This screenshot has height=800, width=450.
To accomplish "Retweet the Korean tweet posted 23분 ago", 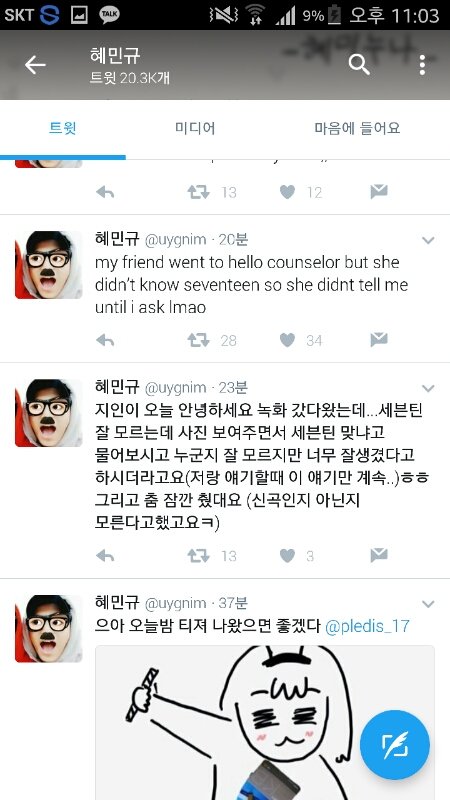I will [198, 555].
